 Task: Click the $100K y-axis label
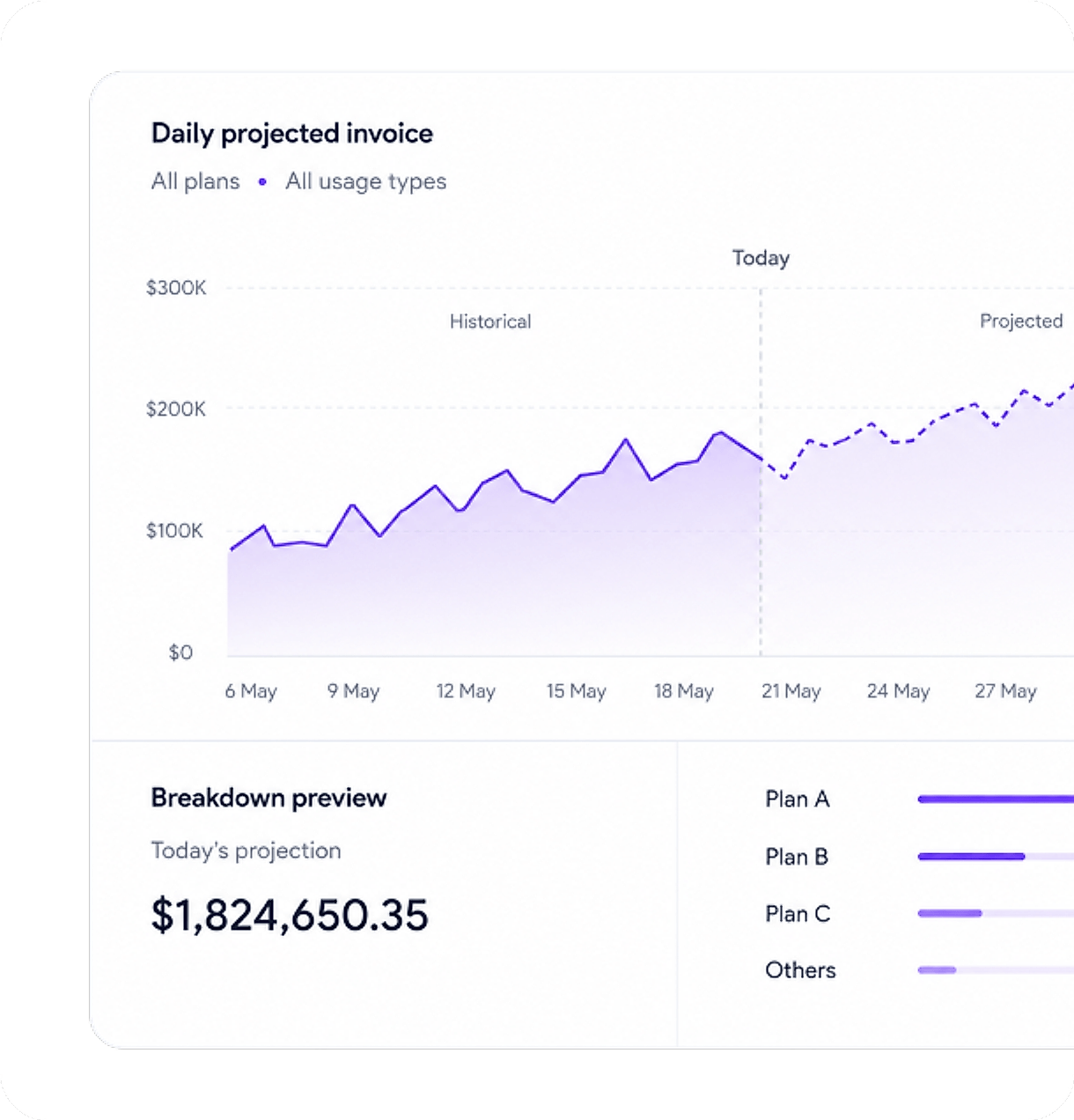(175, 531)
